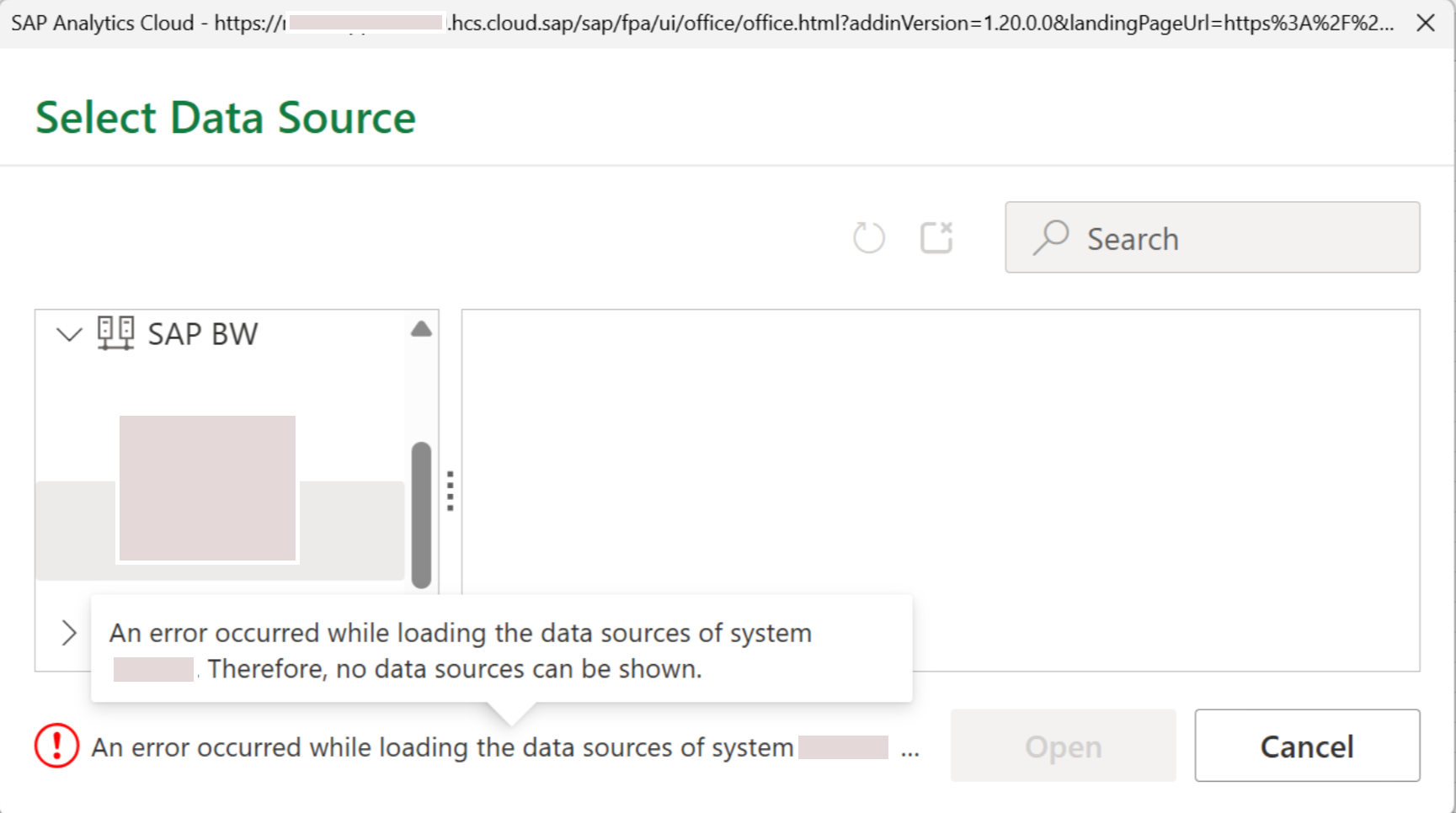The height and width of the screenshot is (813, 1456).
Task: Select the SAP BW label
Action: (203, 334)
